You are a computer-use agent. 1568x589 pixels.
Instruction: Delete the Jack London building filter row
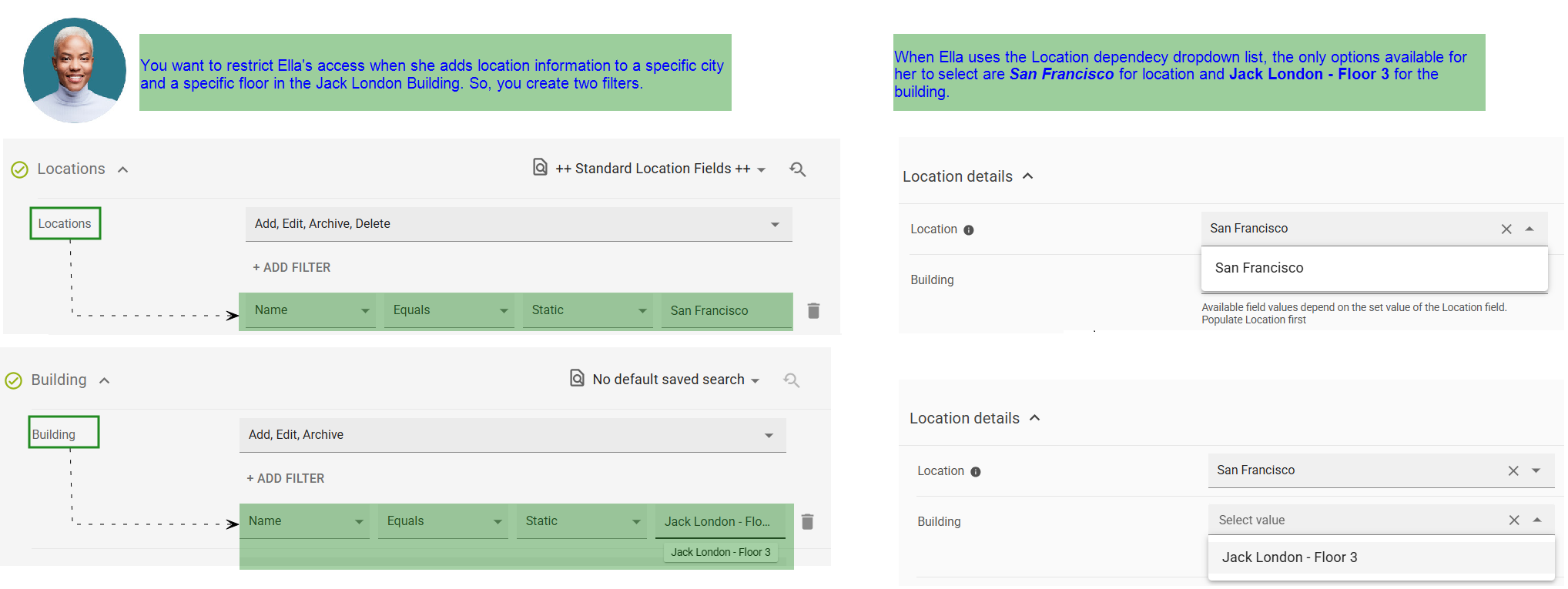point(807,521)
